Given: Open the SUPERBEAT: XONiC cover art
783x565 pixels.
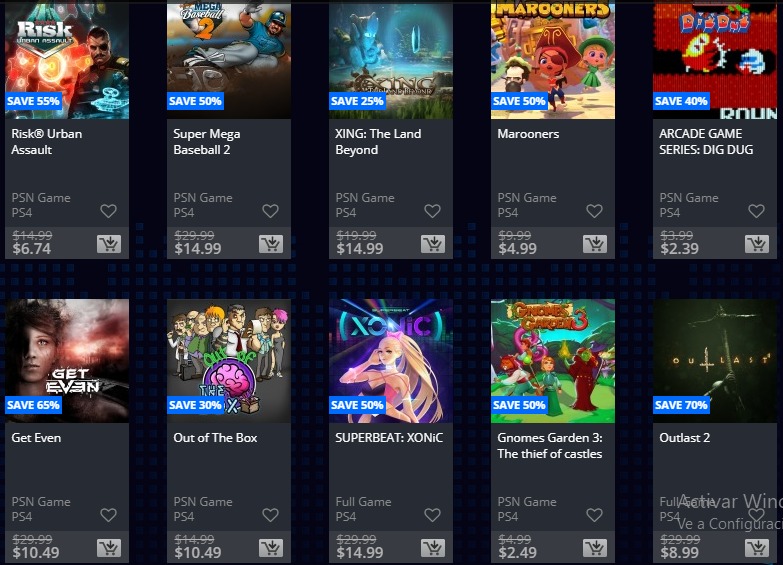Looking at the screenshot, I should (x=391, y=361).
